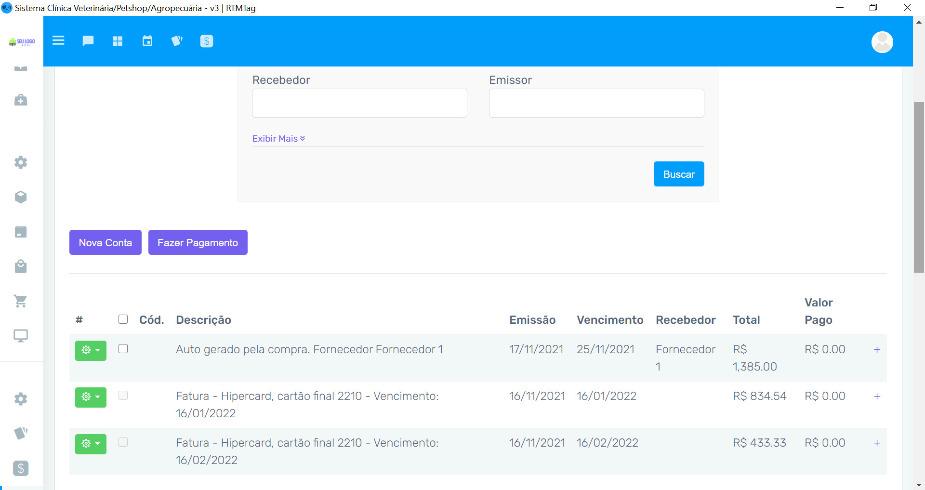This screenshot has width=925, height=490.
Task: Toggle the hamburger menu in top bar
Action: pos(58,41)
